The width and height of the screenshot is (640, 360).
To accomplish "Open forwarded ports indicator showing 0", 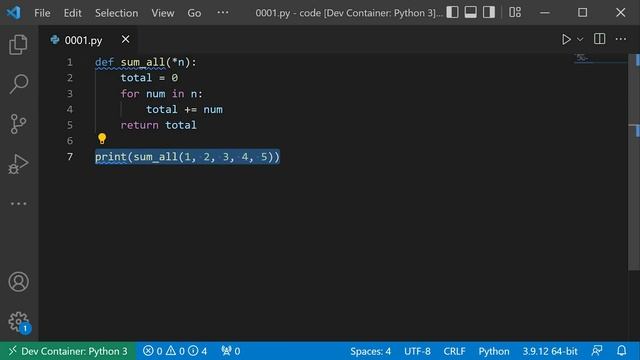I will click(x=231, y=351).
